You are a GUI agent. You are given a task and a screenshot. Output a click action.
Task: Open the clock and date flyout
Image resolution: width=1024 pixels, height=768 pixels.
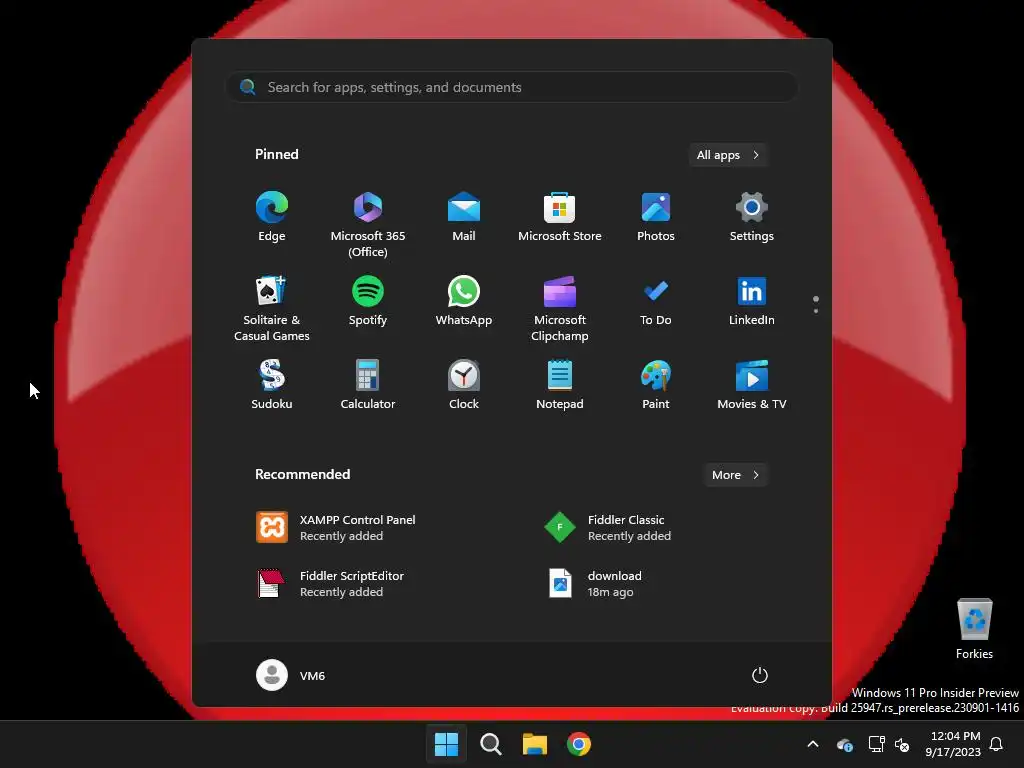pos(953,744)
